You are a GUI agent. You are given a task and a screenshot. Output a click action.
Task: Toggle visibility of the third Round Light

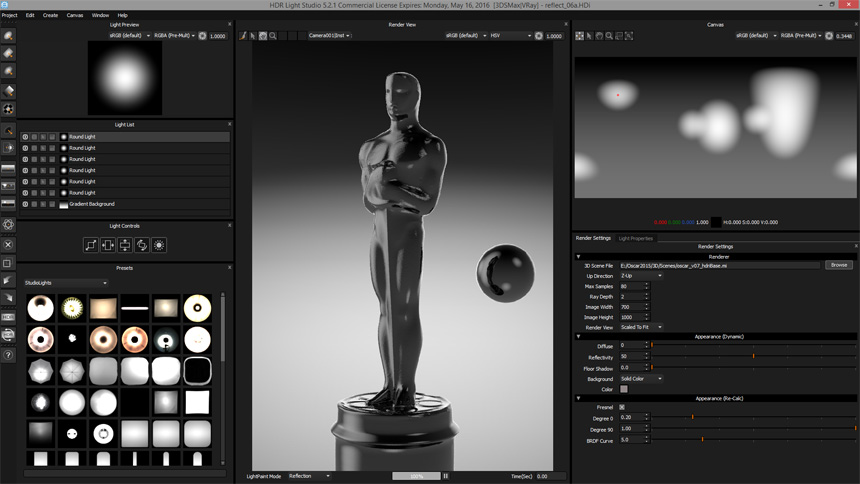(x=25, y=159)
